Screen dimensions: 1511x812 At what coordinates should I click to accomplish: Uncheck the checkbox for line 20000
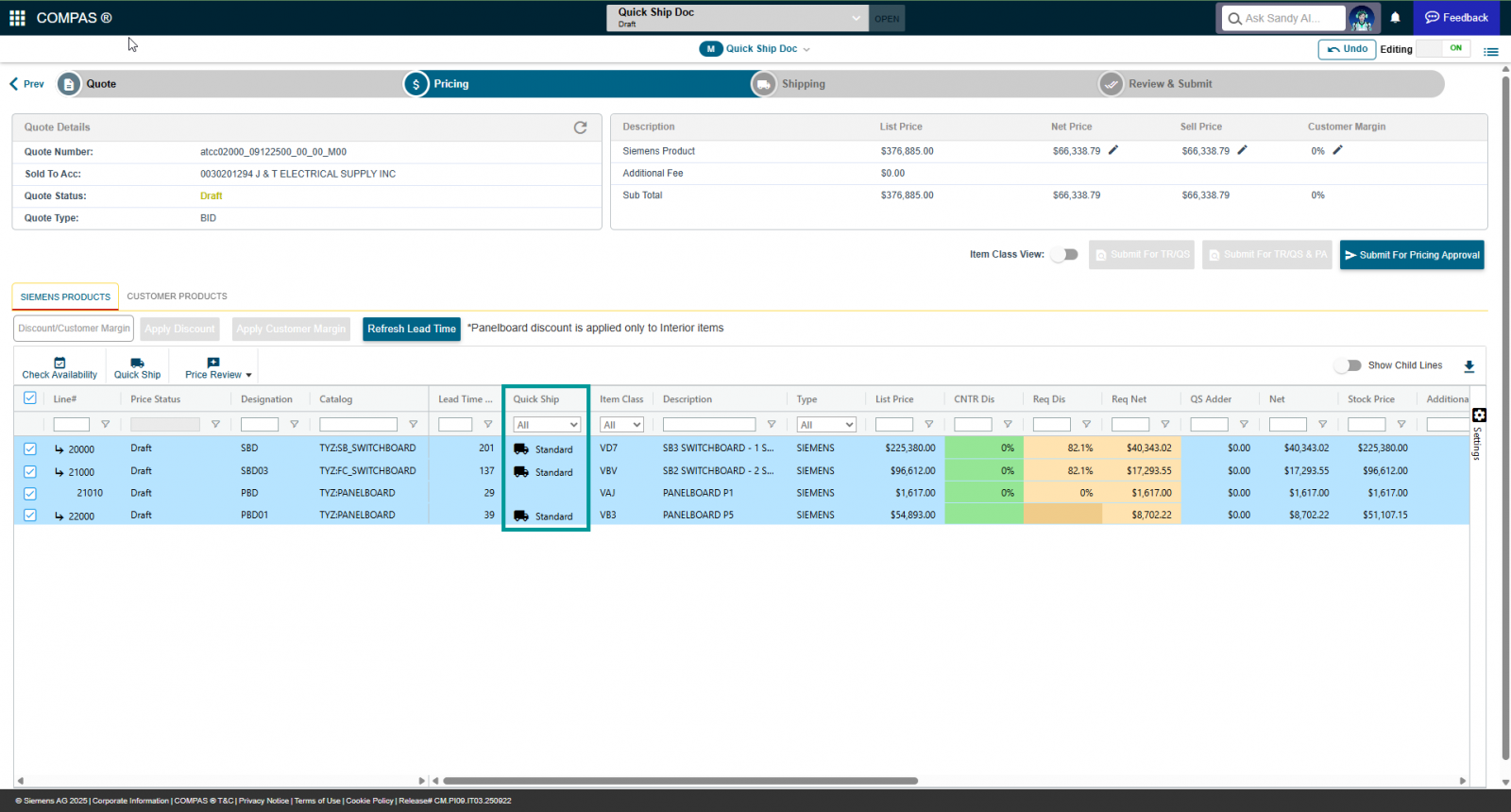[x=30, y=449]
